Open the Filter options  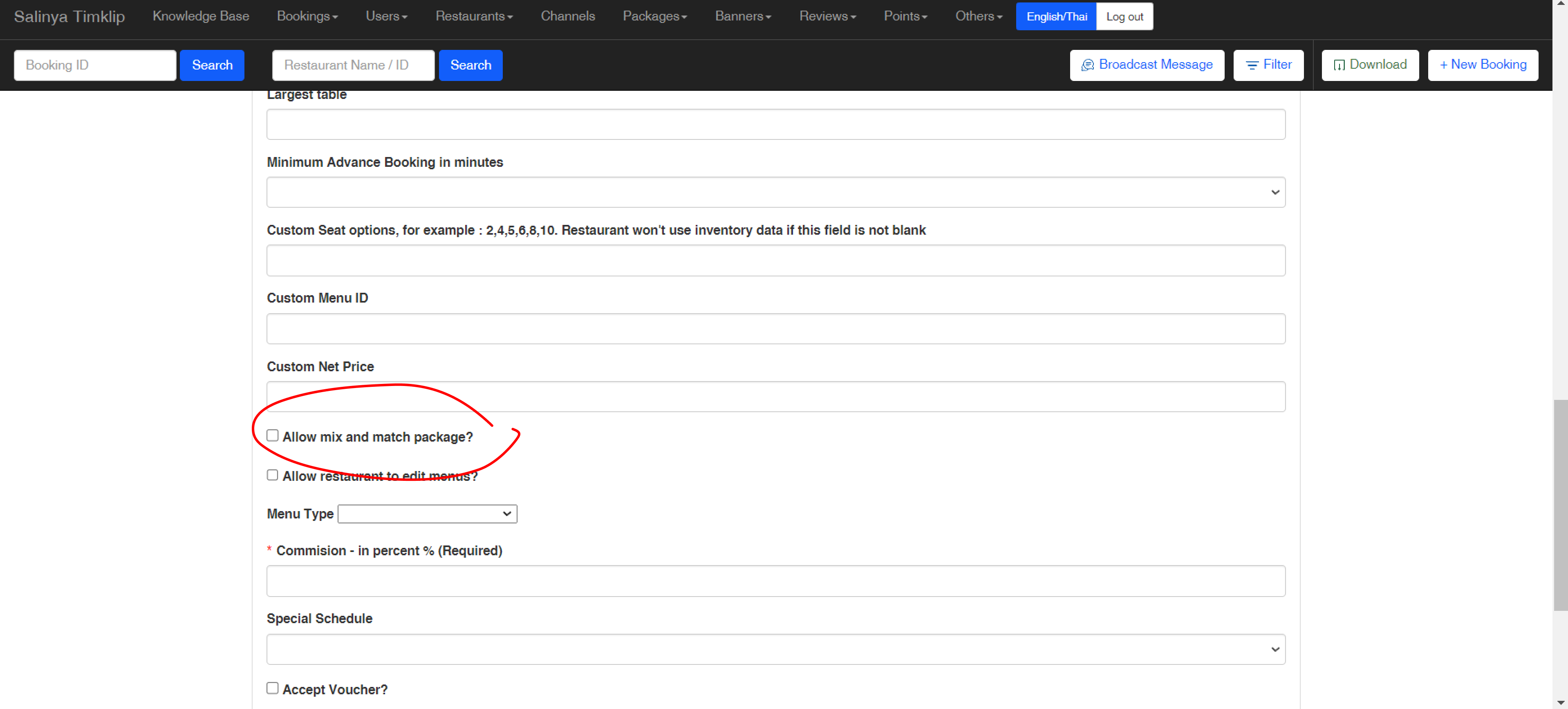[1268, 65]
